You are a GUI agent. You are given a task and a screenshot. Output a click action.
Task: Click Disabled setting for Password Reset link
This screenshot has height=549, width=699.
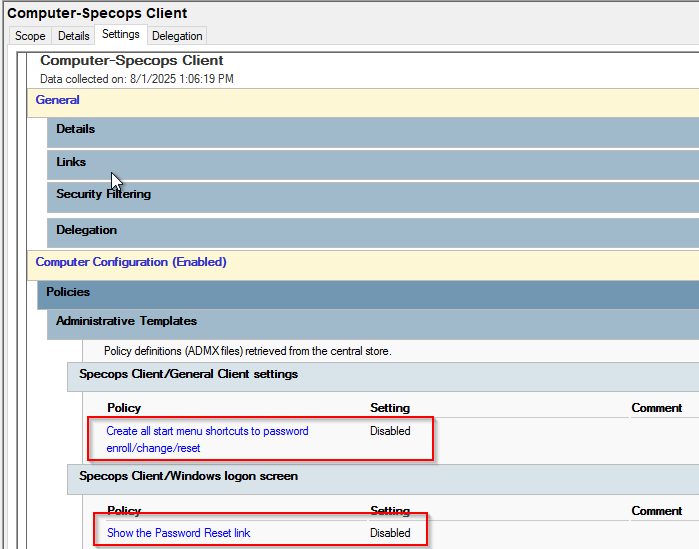(390, 533)
